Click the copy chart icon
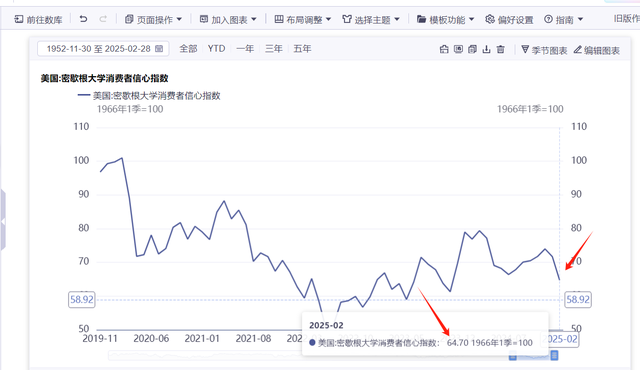640x370 pixels. (x=472, y=49)
